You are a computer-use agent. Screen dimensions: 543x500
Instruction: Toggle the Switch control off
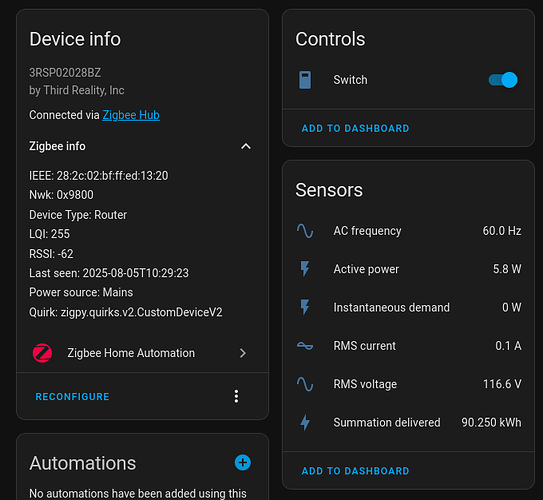click(503, 80)
